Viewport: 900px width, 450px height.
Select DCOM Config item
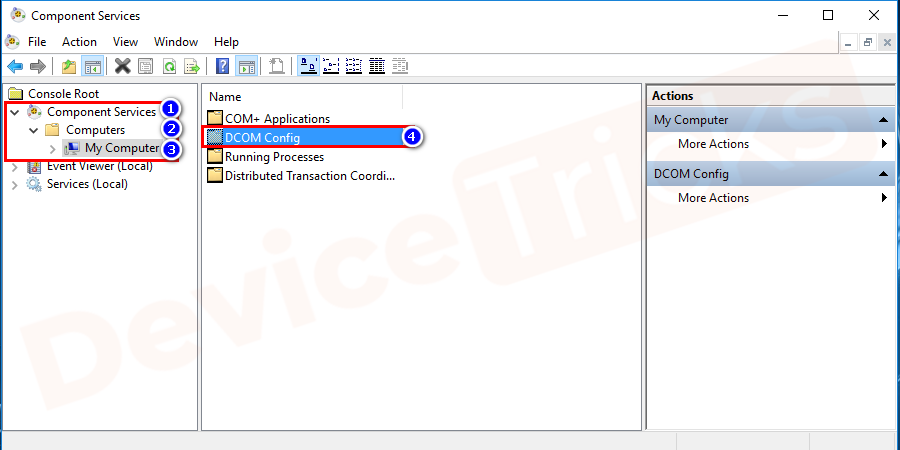262,138
